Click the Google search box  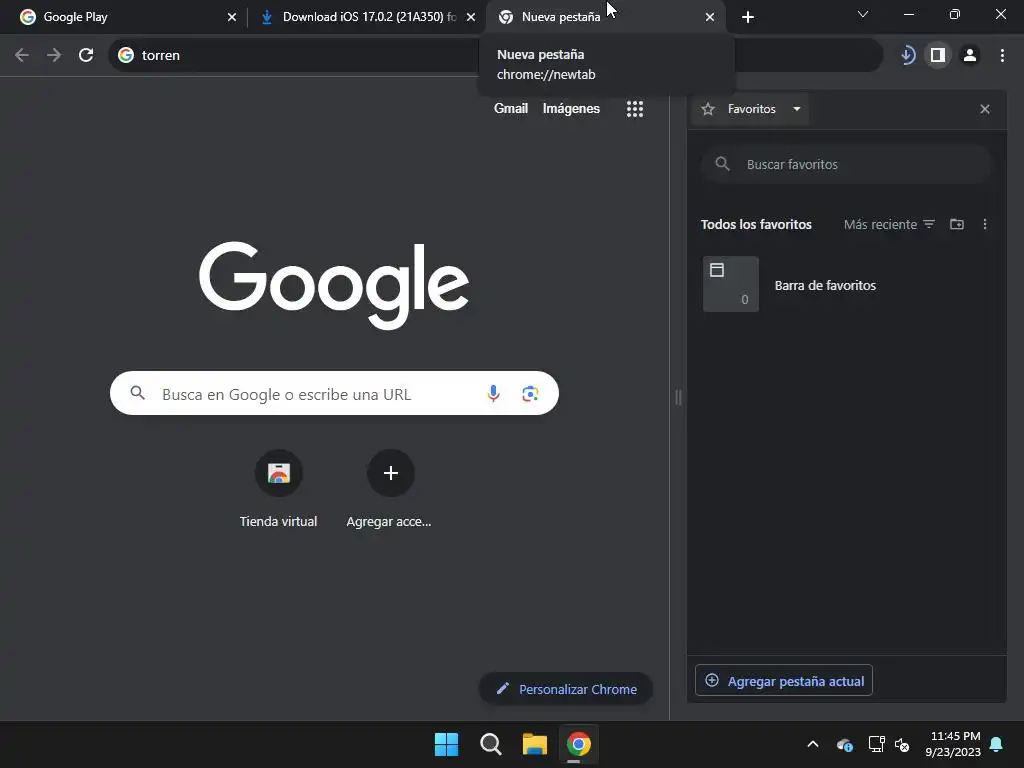334,393
